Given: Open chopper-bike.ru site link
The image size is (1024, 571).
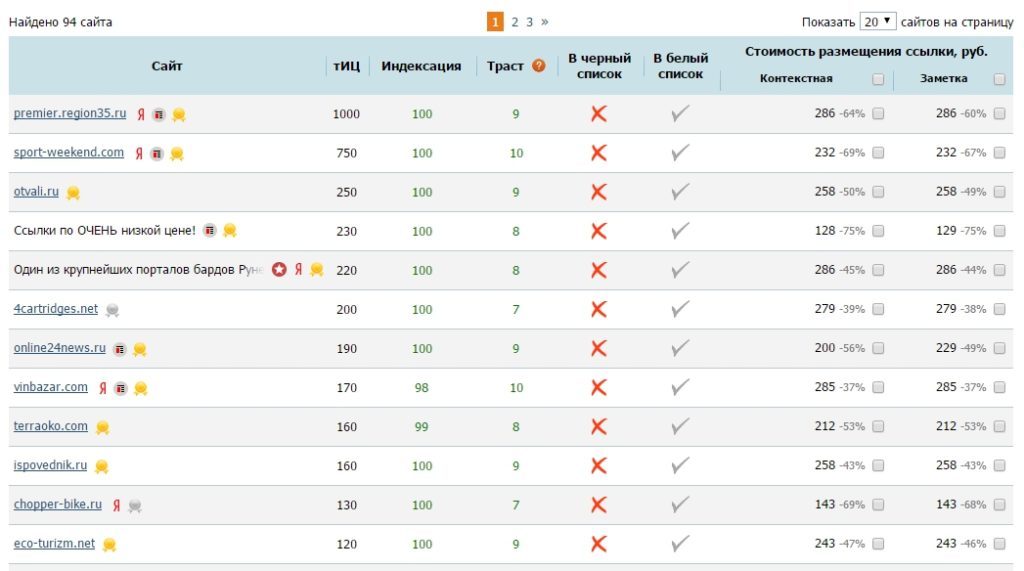Looking at the screenshot, I should 57,504.
